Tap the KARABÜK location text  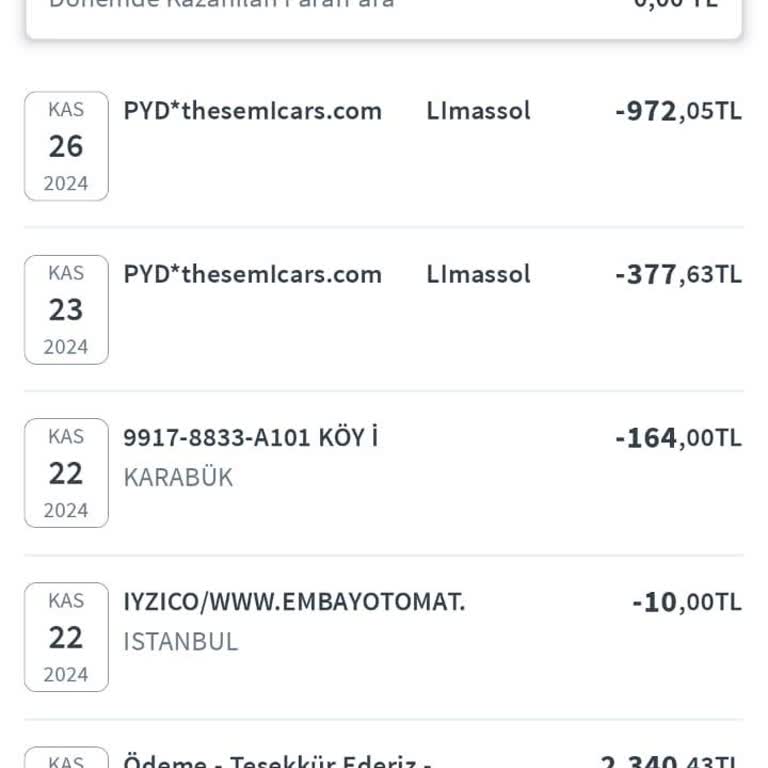pyautogui.click(x=178, y=478)
